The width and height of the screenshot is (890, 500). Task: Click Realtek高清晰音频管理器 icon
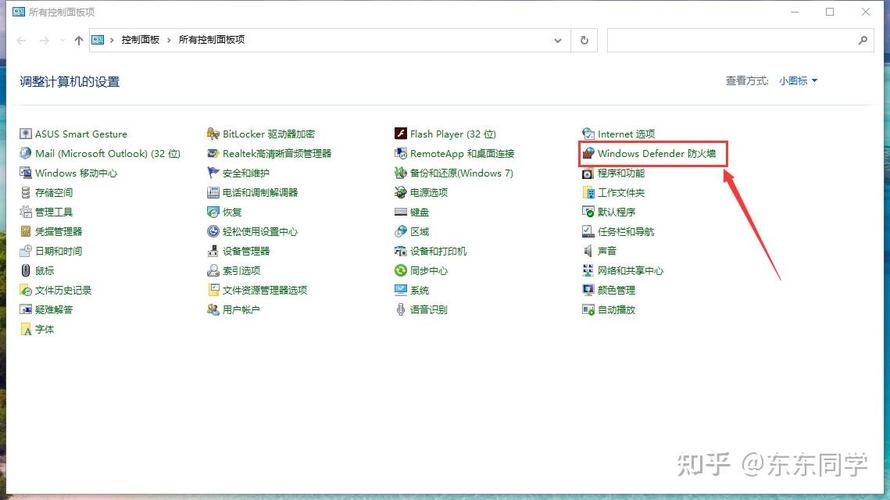(x=213, y=153)
